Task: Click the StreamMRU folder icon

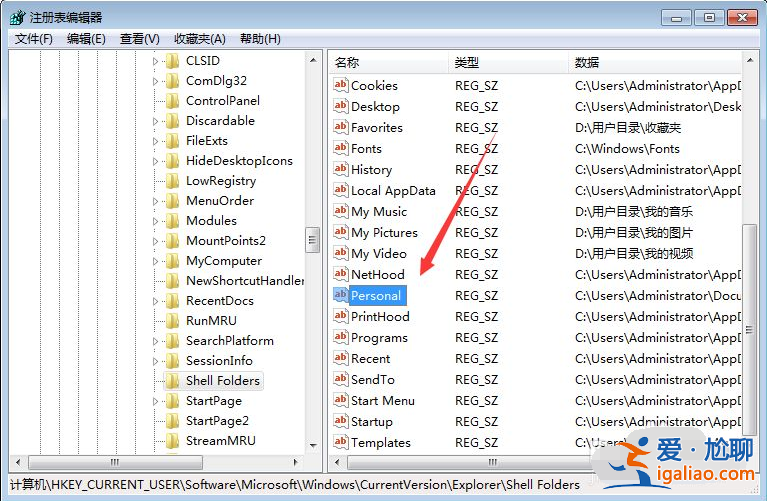Action: pos(172,441)
